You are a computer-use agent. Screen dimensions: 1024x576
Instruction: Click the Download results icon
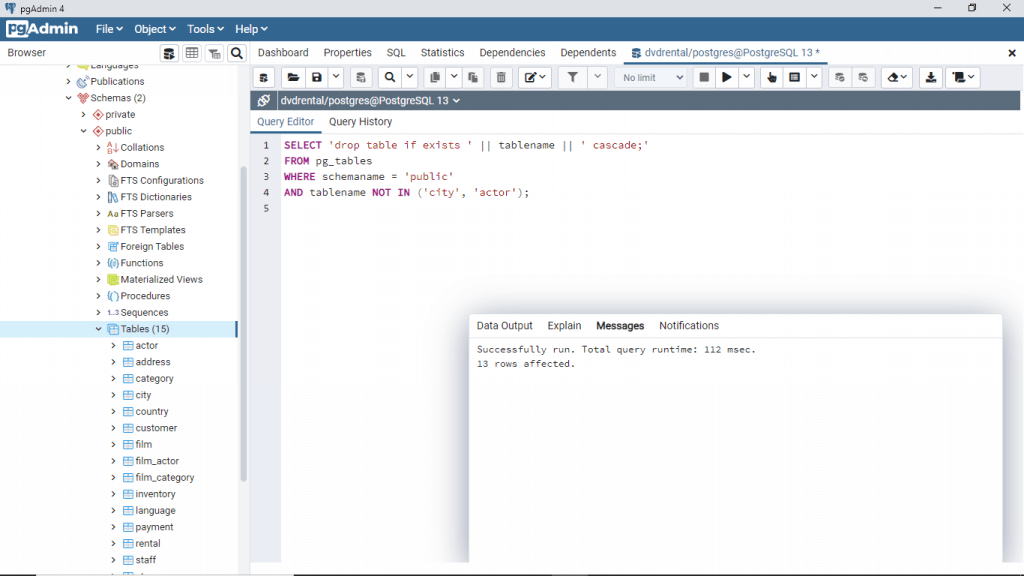(x=930, y=77)
